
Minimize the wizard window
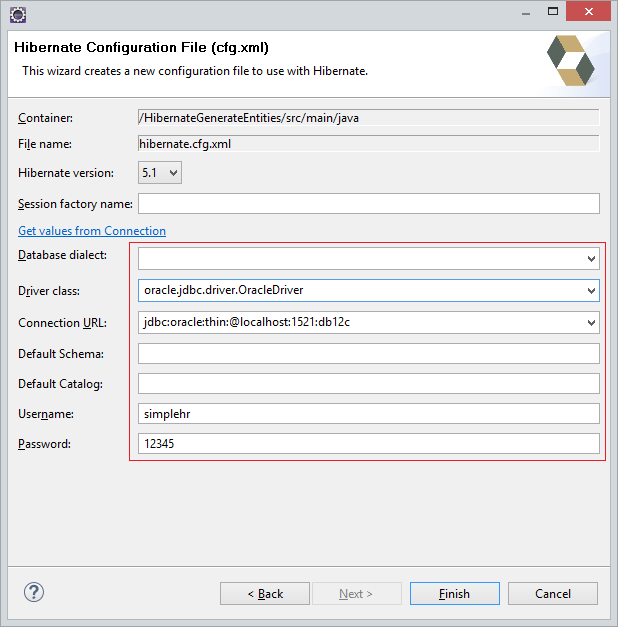(526, 13)
